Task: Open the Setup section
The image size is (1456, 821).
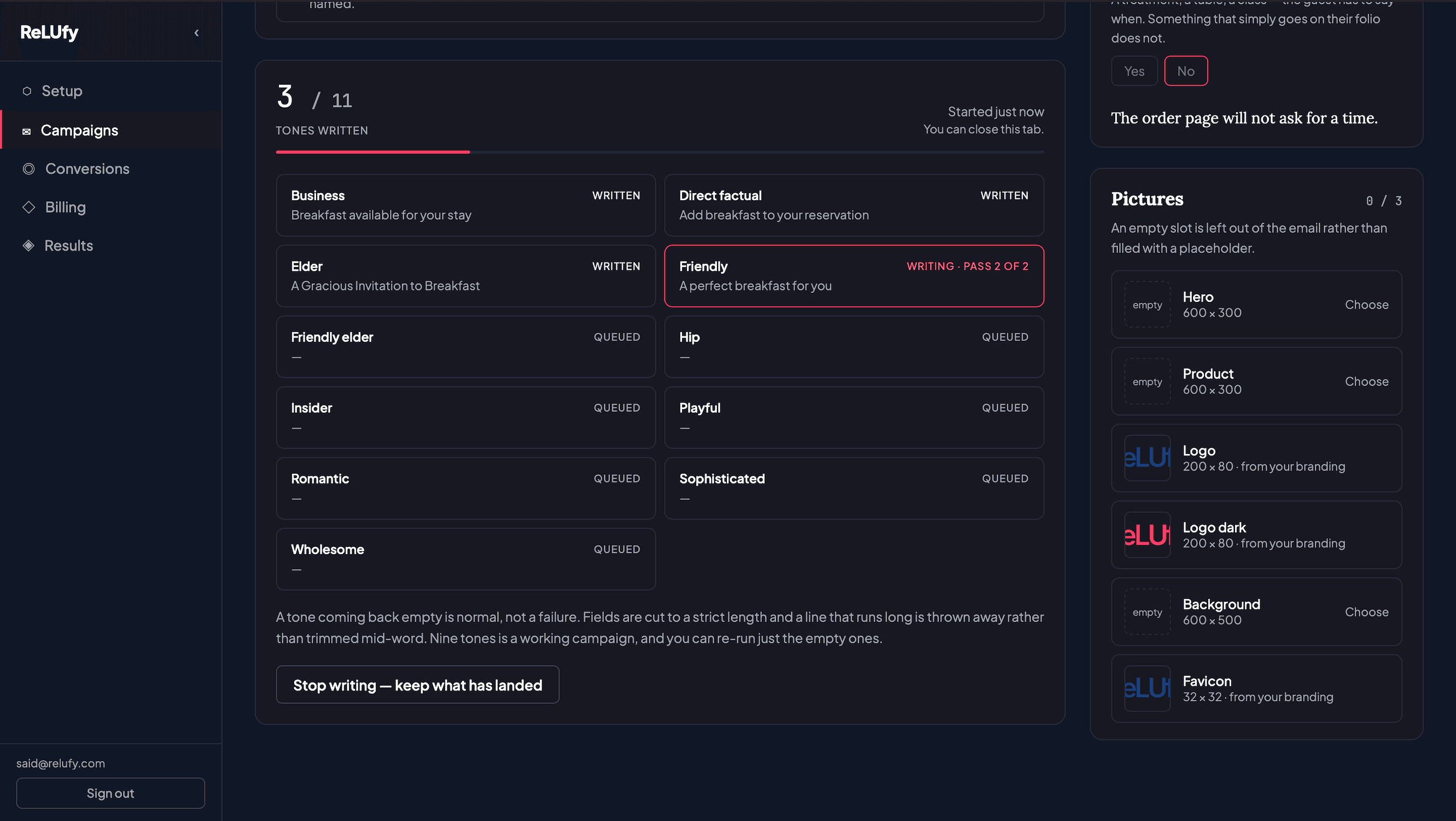Action: tap(112, 91)
